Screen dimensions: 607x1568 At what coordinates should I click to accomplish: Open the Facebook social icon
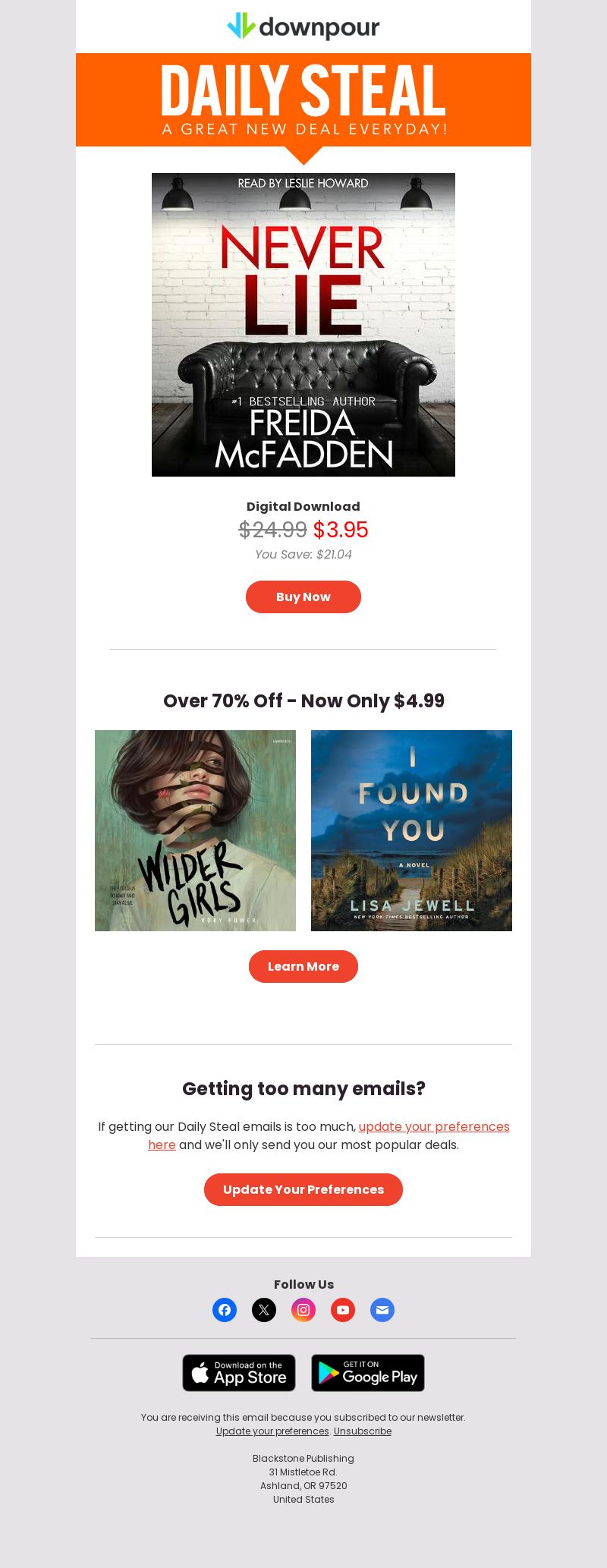[225, 1310]
